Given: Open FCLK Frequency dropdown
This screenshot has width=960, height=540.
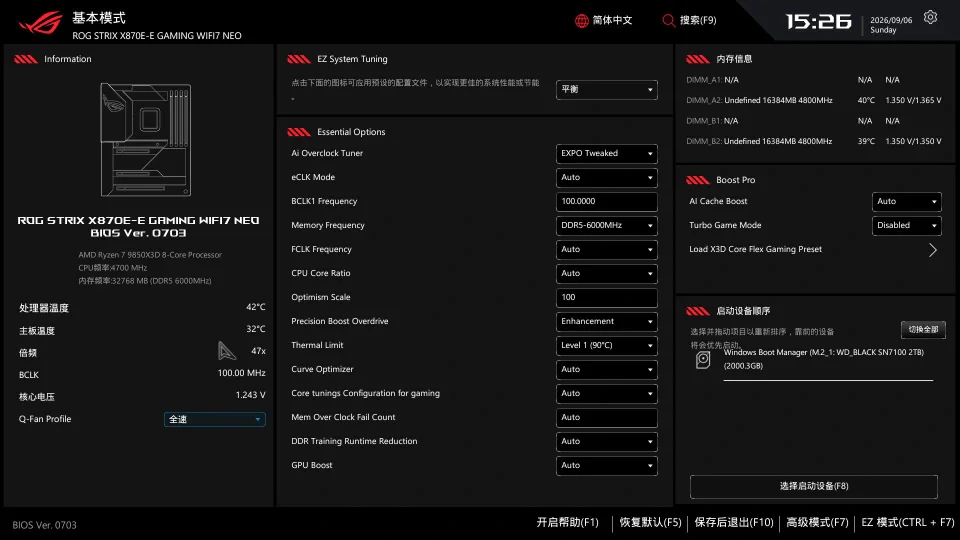Looking at the screenshot, I should point(607,249).
